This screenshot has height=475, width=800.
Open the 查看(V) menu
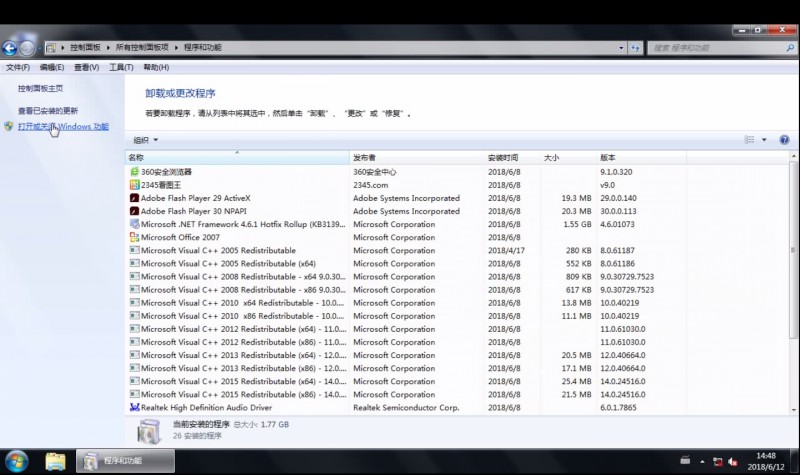pos(86,67)
